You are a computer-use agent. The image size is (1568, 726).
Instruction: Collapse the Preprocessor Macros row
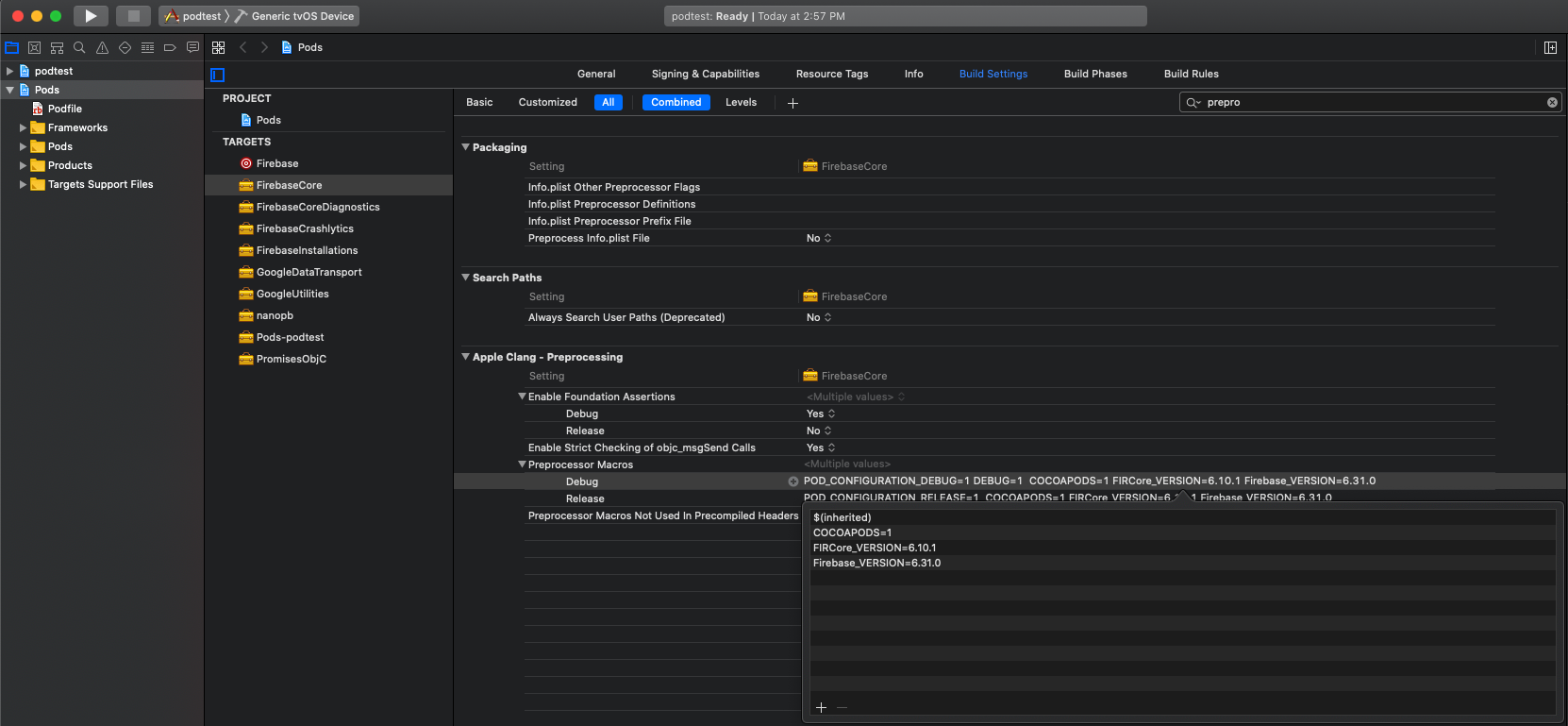(x=522, y=464)
